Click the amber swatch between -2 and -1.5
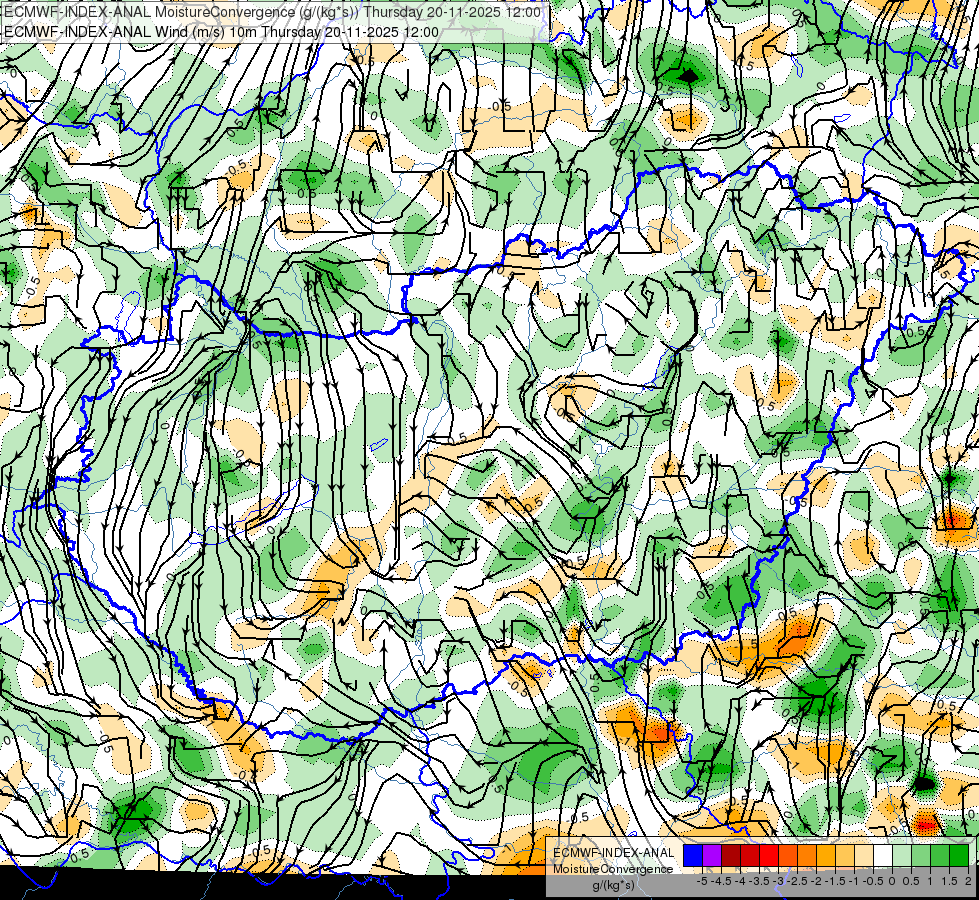This screenshot has width=979, height=900. click(x=826, y=856)
